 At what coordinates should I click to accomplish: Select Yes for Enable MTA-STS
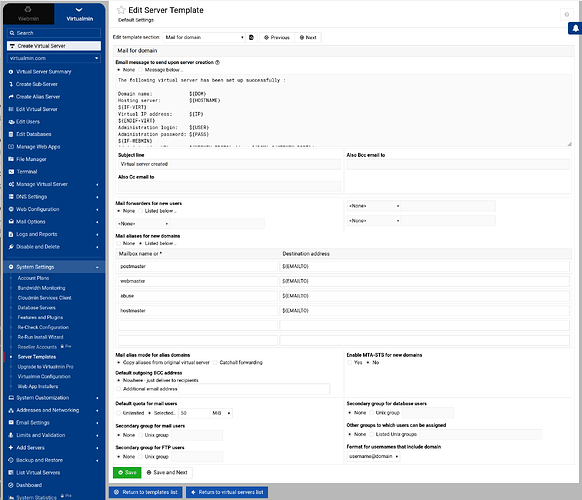tap(350, 362)
